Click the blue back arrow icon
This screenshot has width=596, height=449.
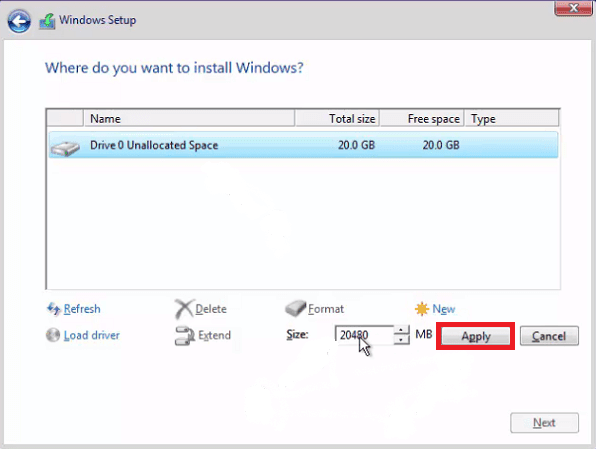[19, 21]
